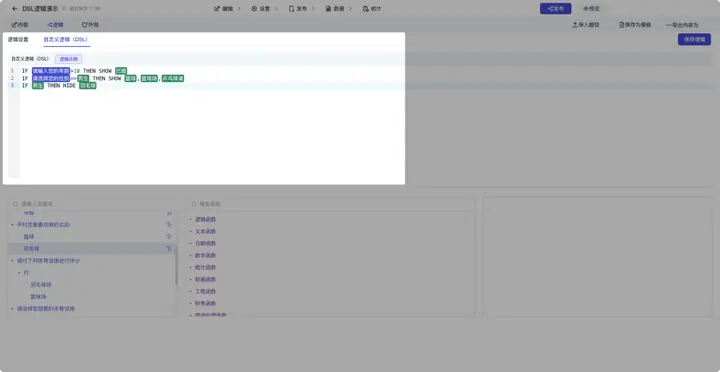Focus the function search field
Image resolution: width=720 pixels, height=372 pixels.
coord(330,203)
